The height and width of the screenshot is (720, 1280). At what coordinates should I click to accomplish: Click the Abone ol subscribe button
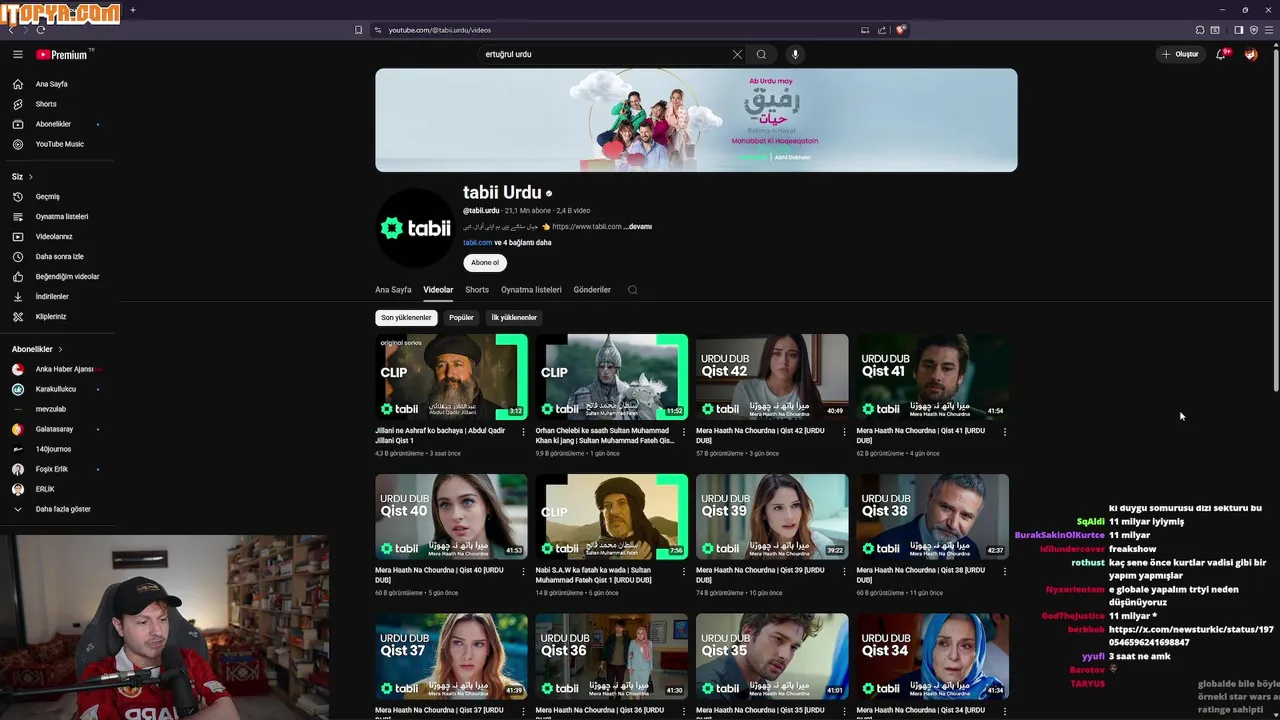click(x=485, y=263)
